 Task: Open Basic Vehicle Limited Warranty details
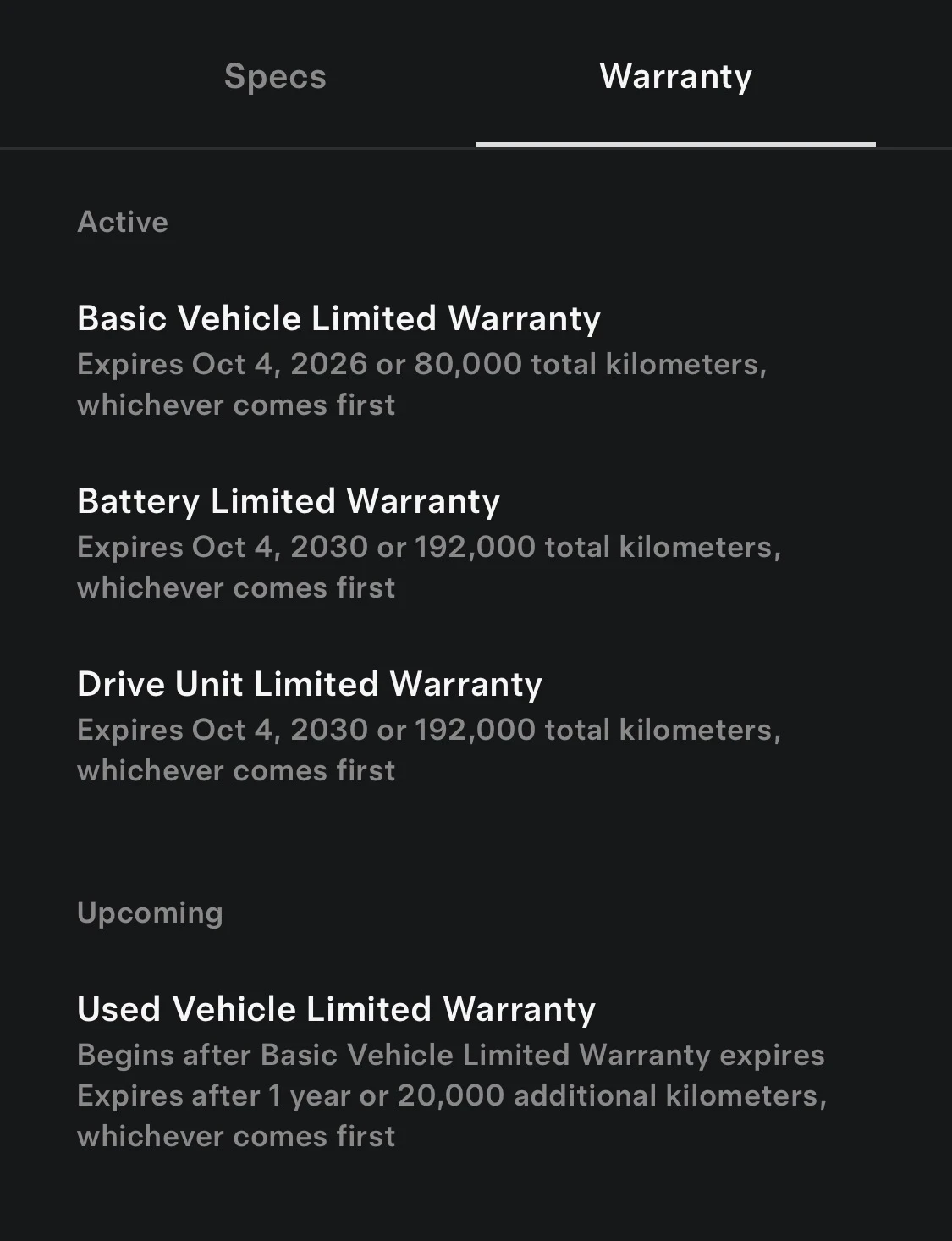(x=338, y=318)
